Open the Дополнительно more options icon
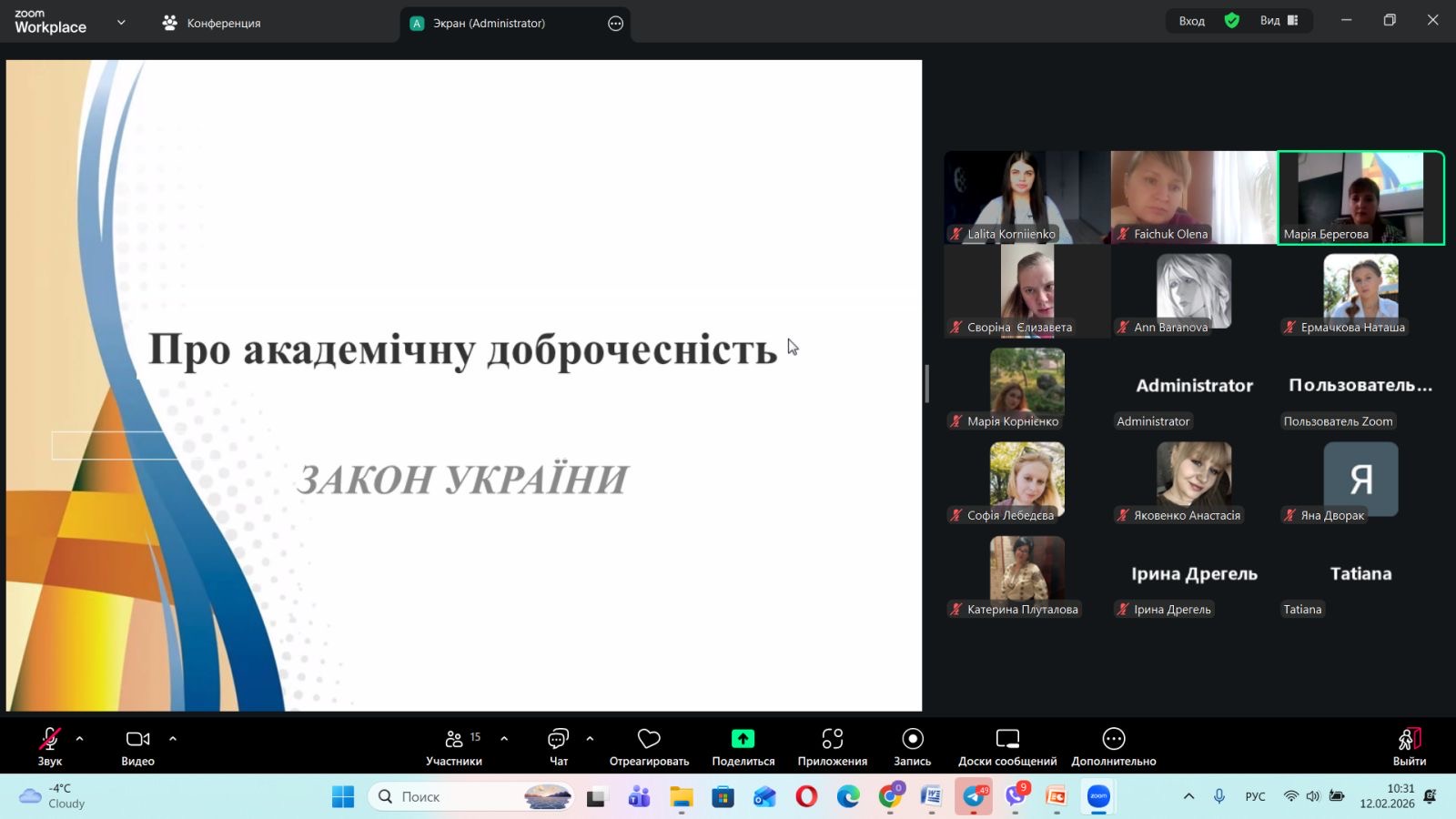Screen dimensions: 1456x819 point(1113,739)
